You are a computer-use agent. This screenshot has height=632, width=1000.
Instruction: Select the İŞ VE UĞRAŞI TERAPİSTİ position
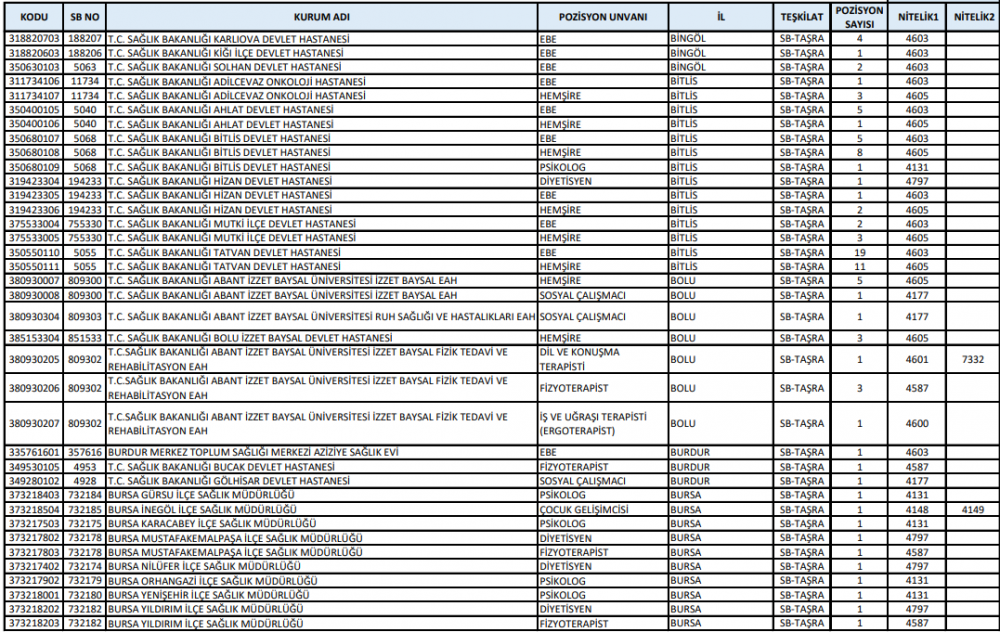593,423
